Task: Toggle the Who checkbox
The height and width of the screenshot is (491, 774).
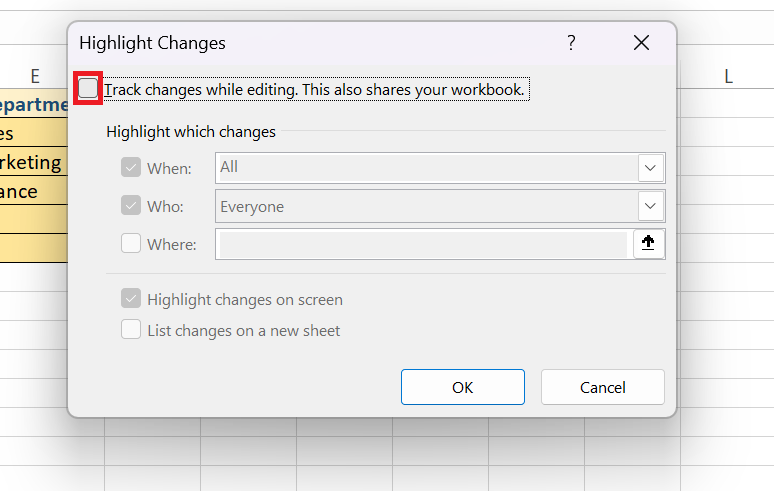Action: pyautogui.click(x=131, y=205)
